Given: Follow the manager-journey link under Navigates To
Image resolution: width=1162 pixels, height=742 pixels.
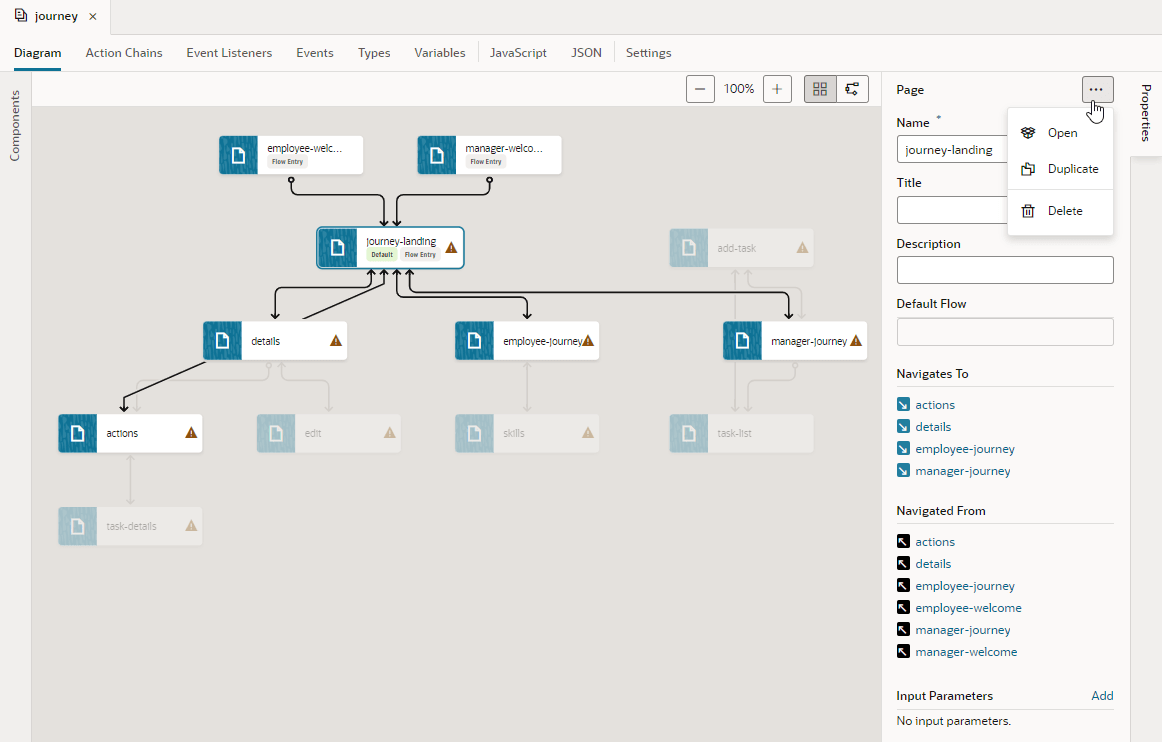Looking at the screenshot, I should [x=963, y=470].
